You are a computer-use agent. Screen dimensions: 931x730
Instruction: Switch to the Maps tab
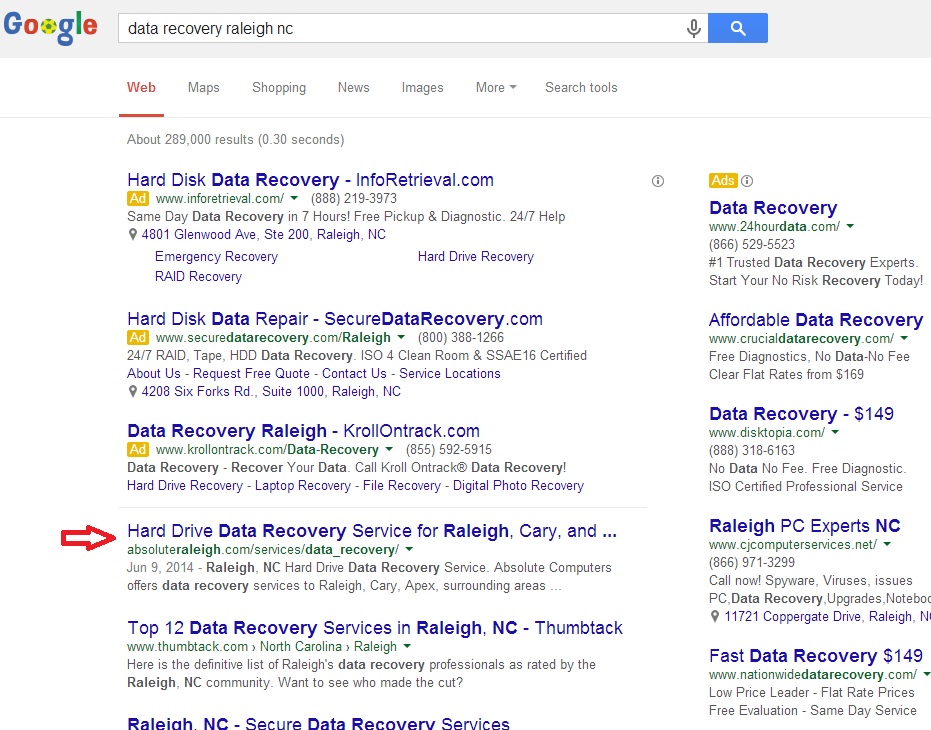204,87
